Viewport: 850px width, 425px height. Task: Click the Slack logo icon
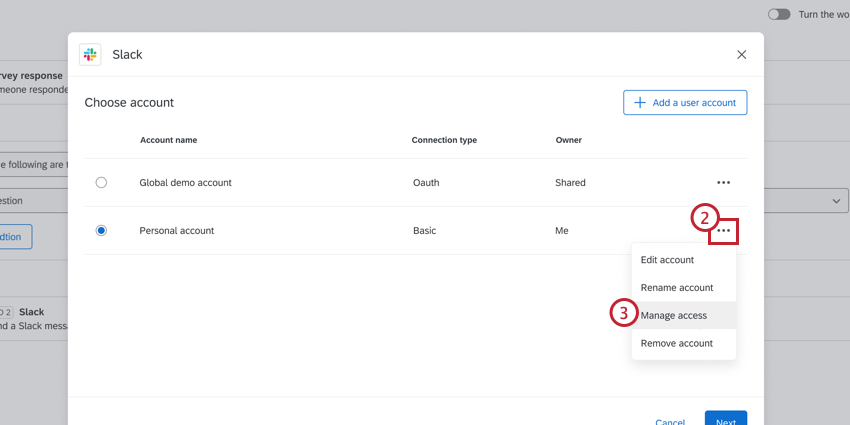[x=90, y=55]
